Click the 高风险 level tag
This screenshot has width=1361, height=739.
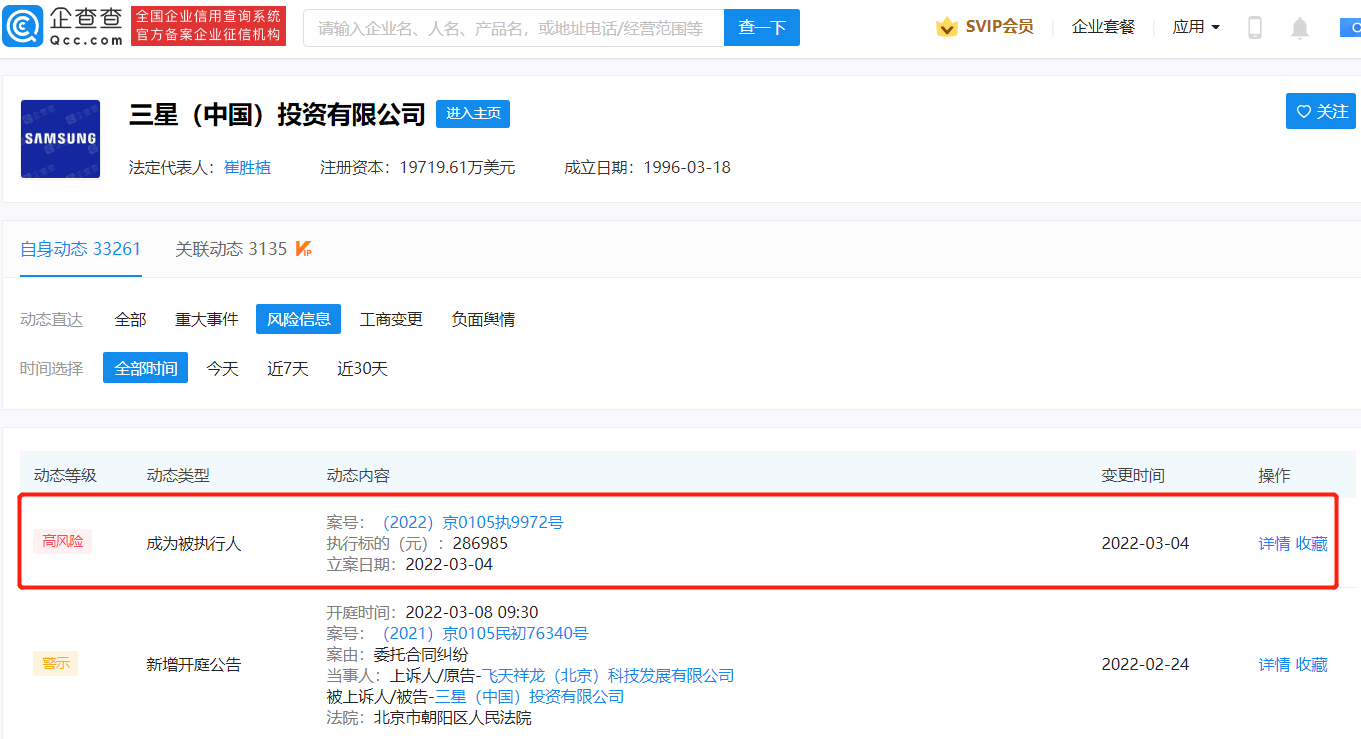pyautogui.click(x=63, y=542)
